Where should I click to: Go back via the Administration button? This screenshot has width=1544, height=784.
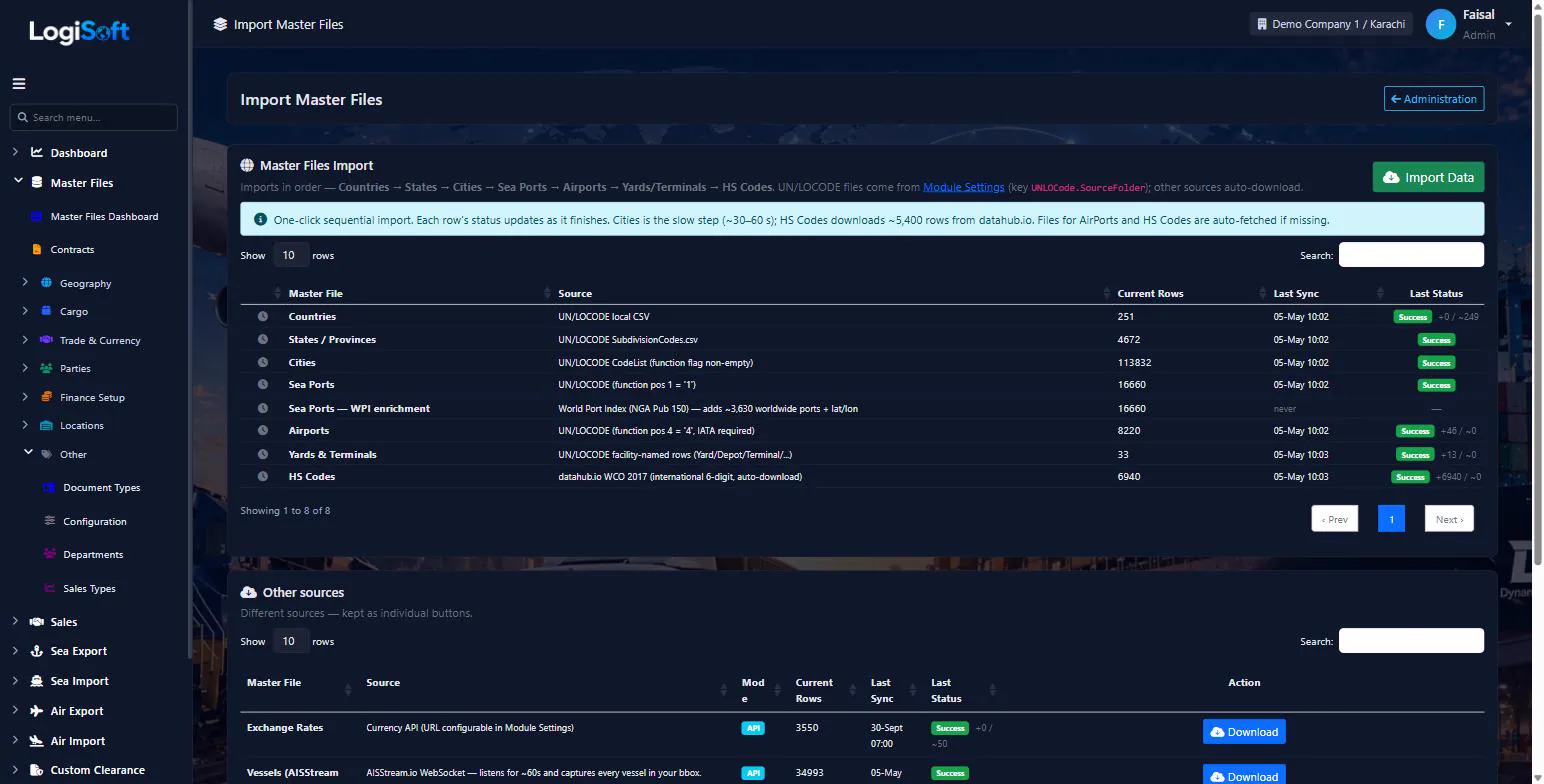click(x=1433, y=99)
